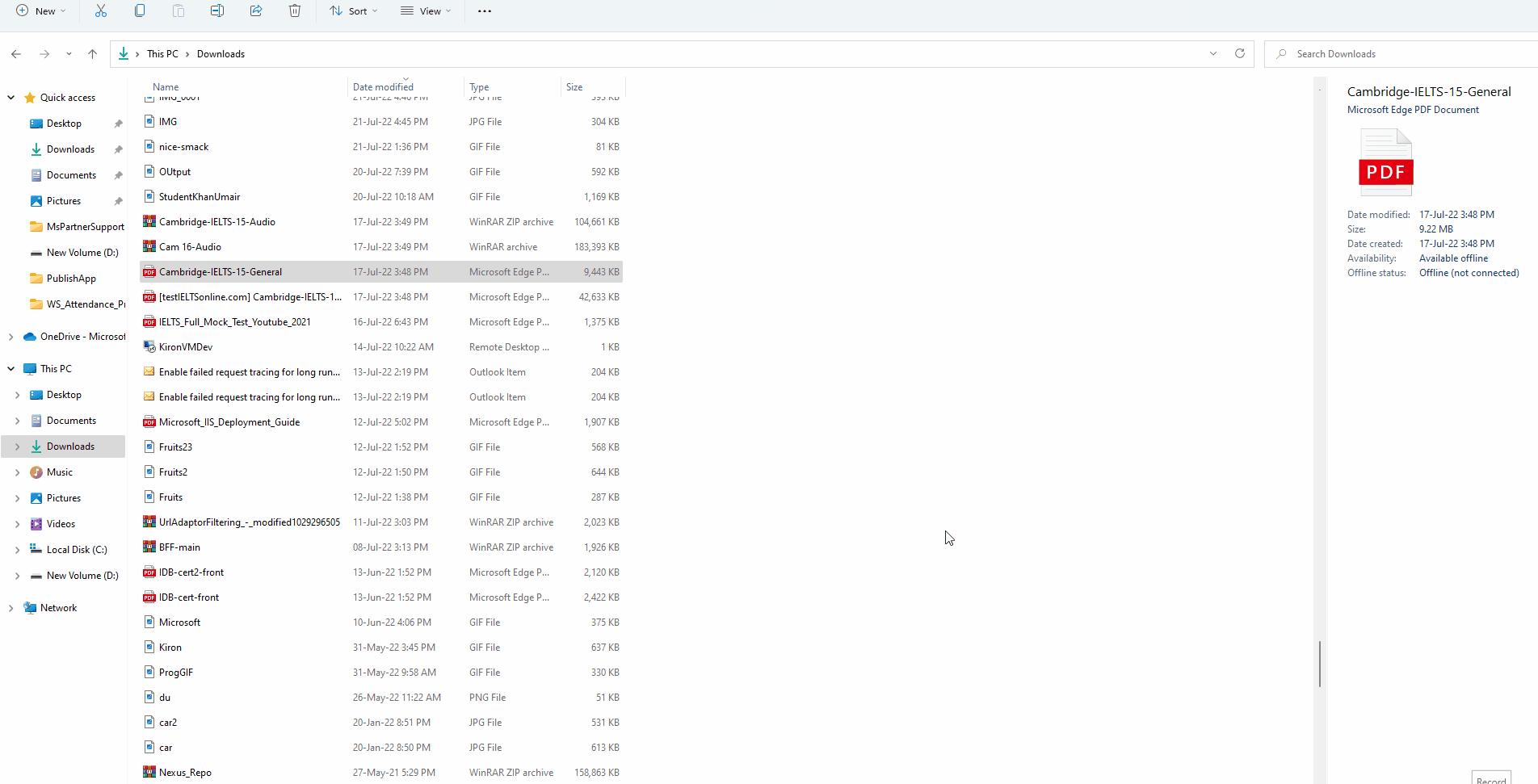The height and width of the screenshot is (784, 1538).
Task: Select Desktop under Quick access
Action: (64, 124)
